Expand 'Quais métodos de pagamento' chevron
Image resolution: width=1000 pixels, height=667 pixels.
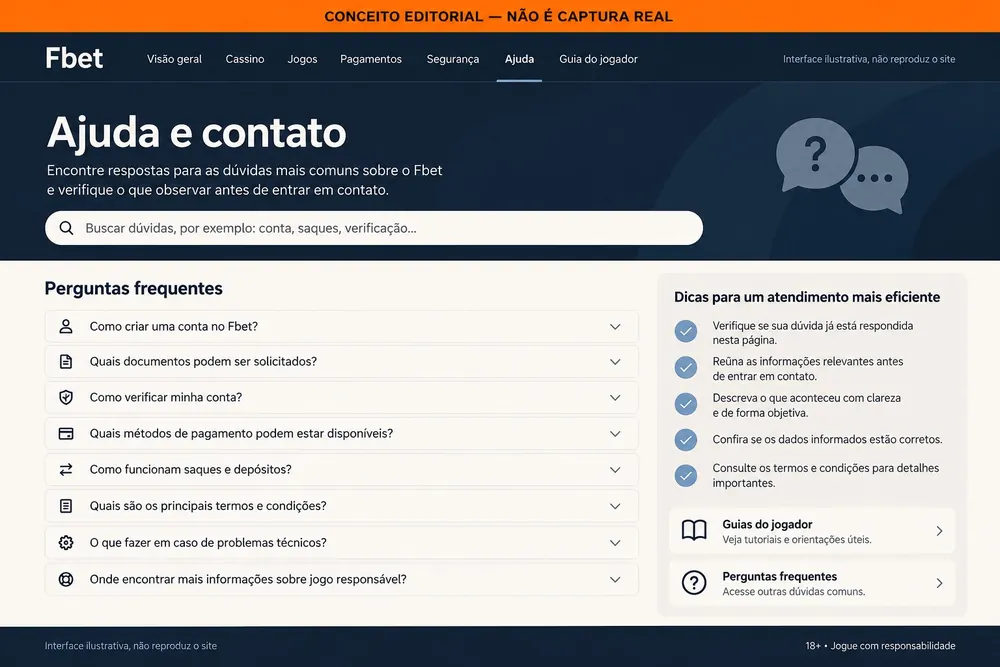click(x=615, y=434)
